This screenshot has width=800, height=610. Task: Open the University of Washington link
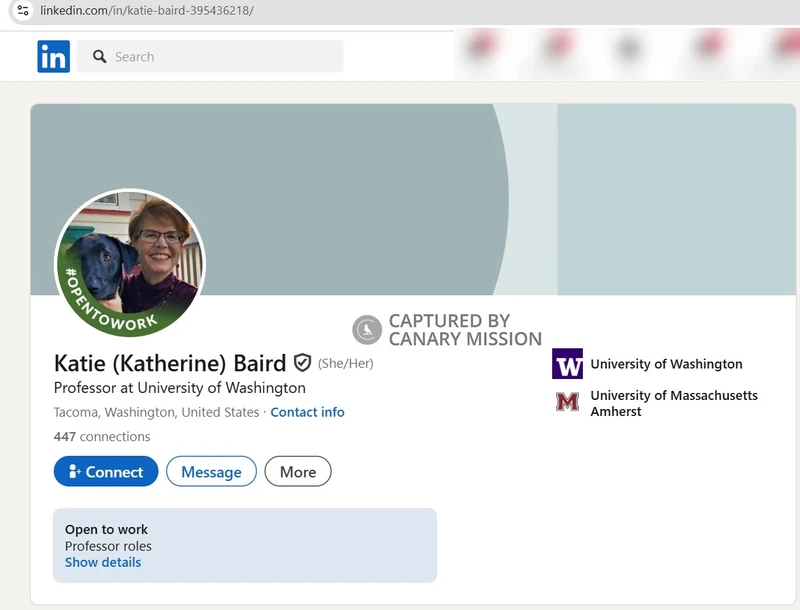pos(666,364)
